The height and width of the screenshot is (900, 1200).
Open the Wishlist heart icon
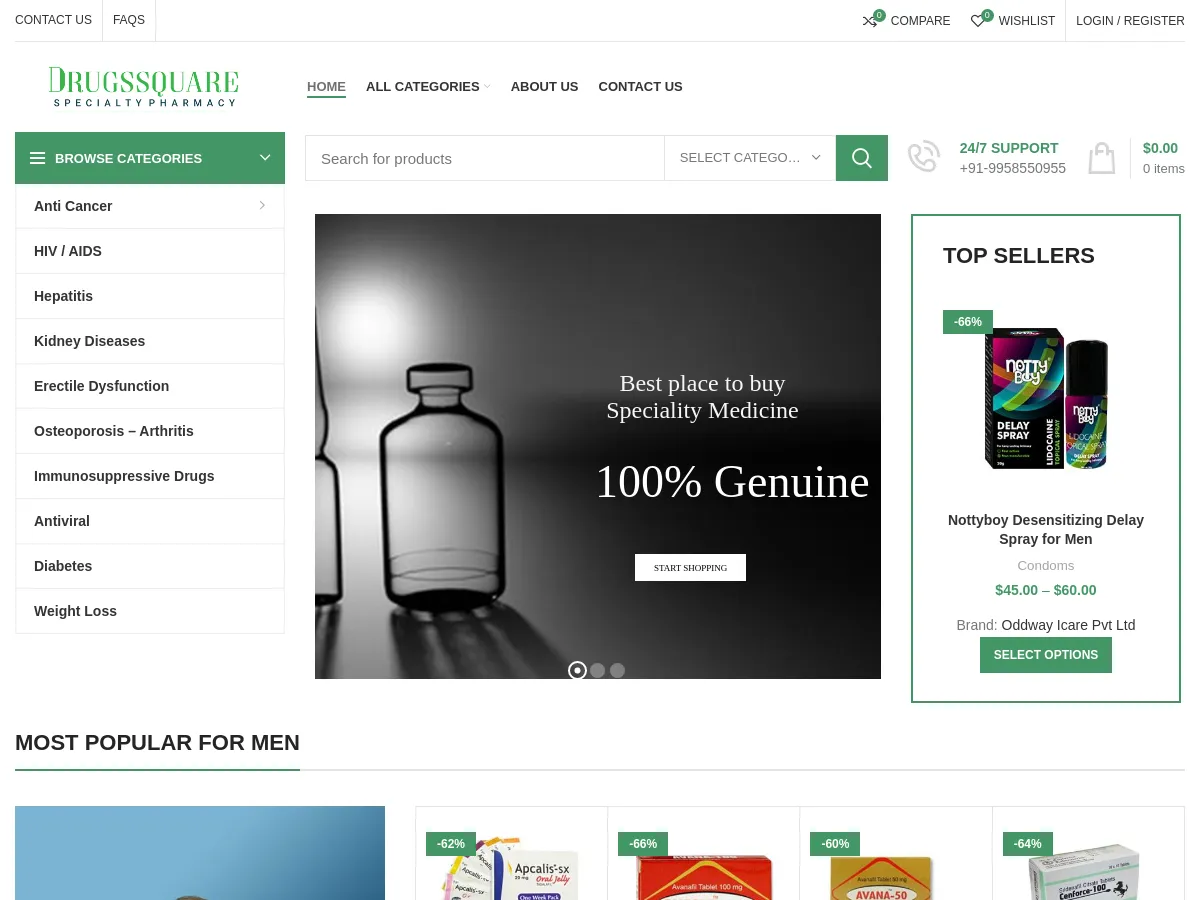(977, 20)
